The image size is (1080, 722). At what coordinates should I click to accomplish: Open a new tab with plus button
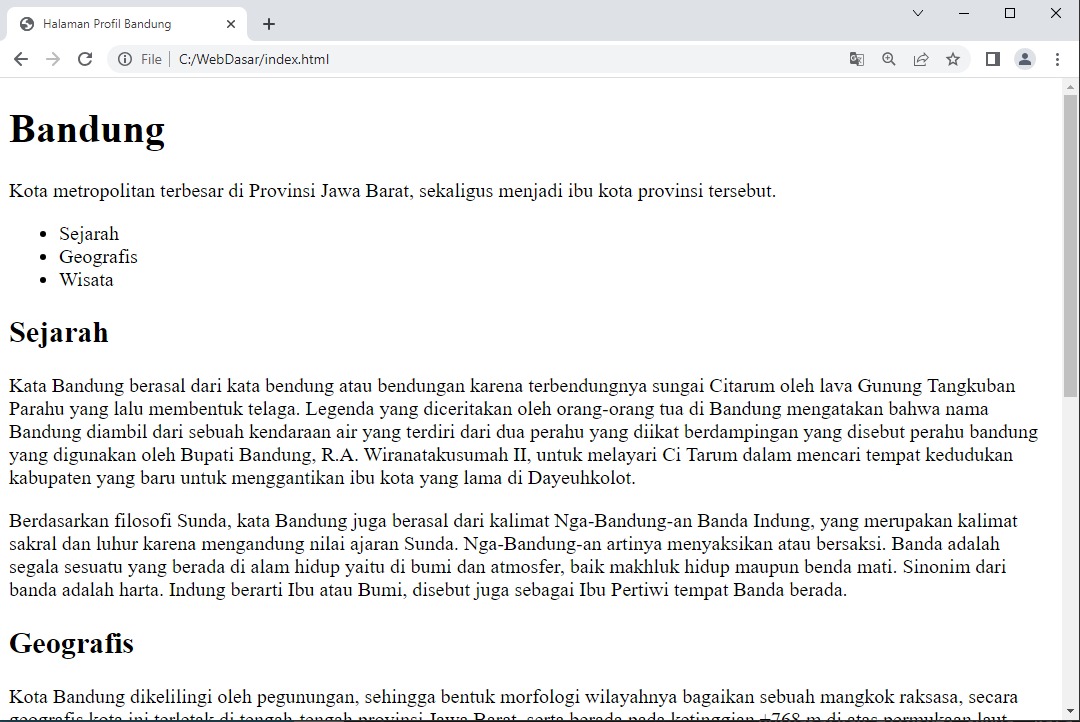pos(269,24)
